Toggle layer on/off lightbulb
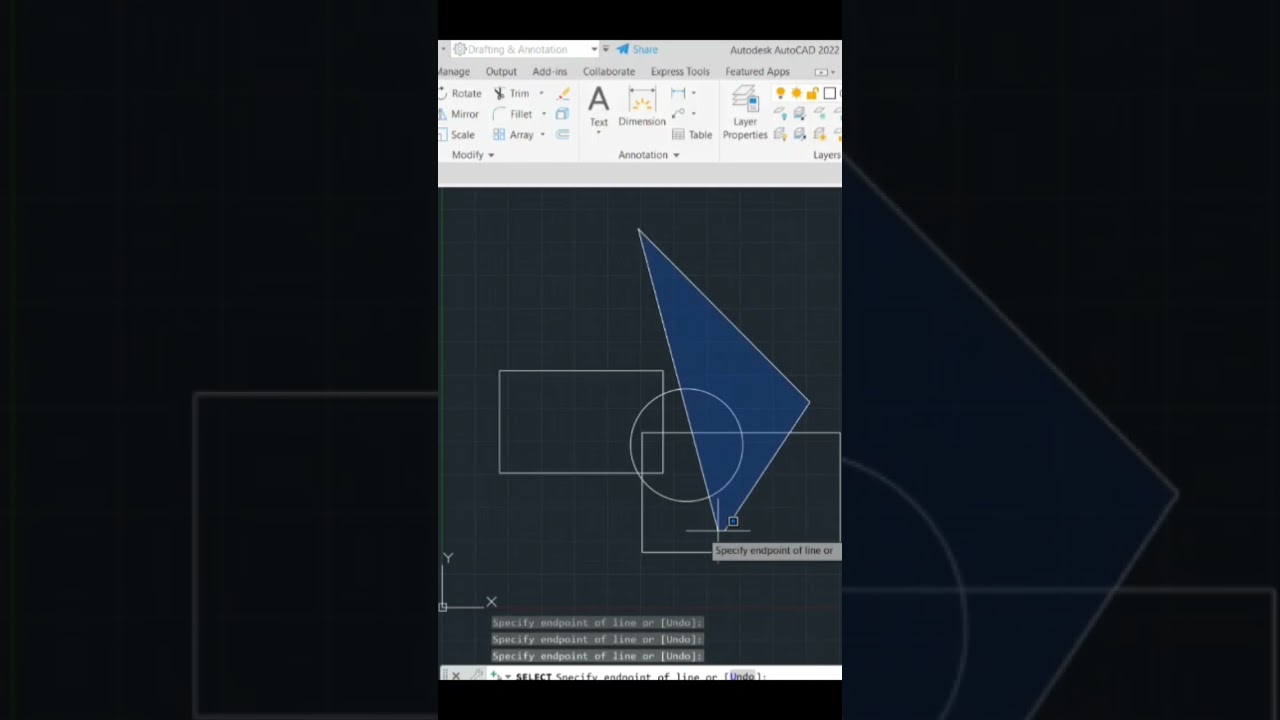Viewport: 1280px width, 720px height. click(781, 93)
